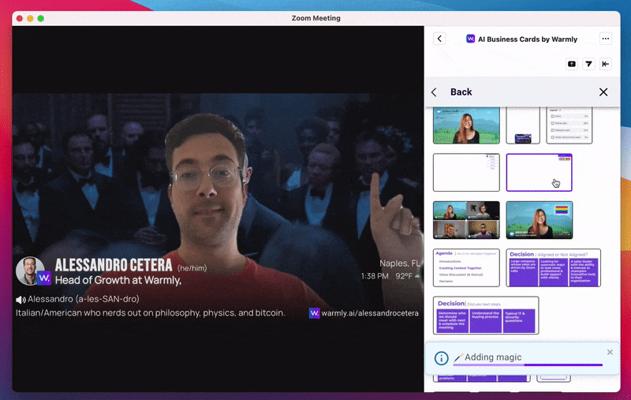631x400 pixels.
Task: Click the Warmly logo beside the profile link
Action: [x=314, y=313]
